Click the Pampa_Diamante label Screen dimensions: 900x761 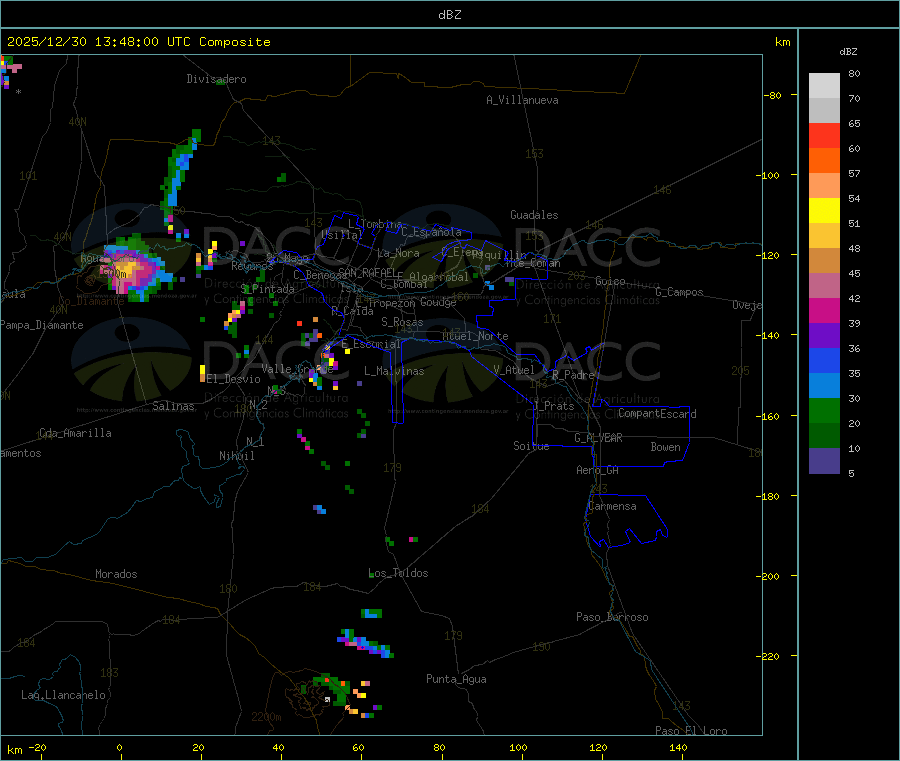41,325
